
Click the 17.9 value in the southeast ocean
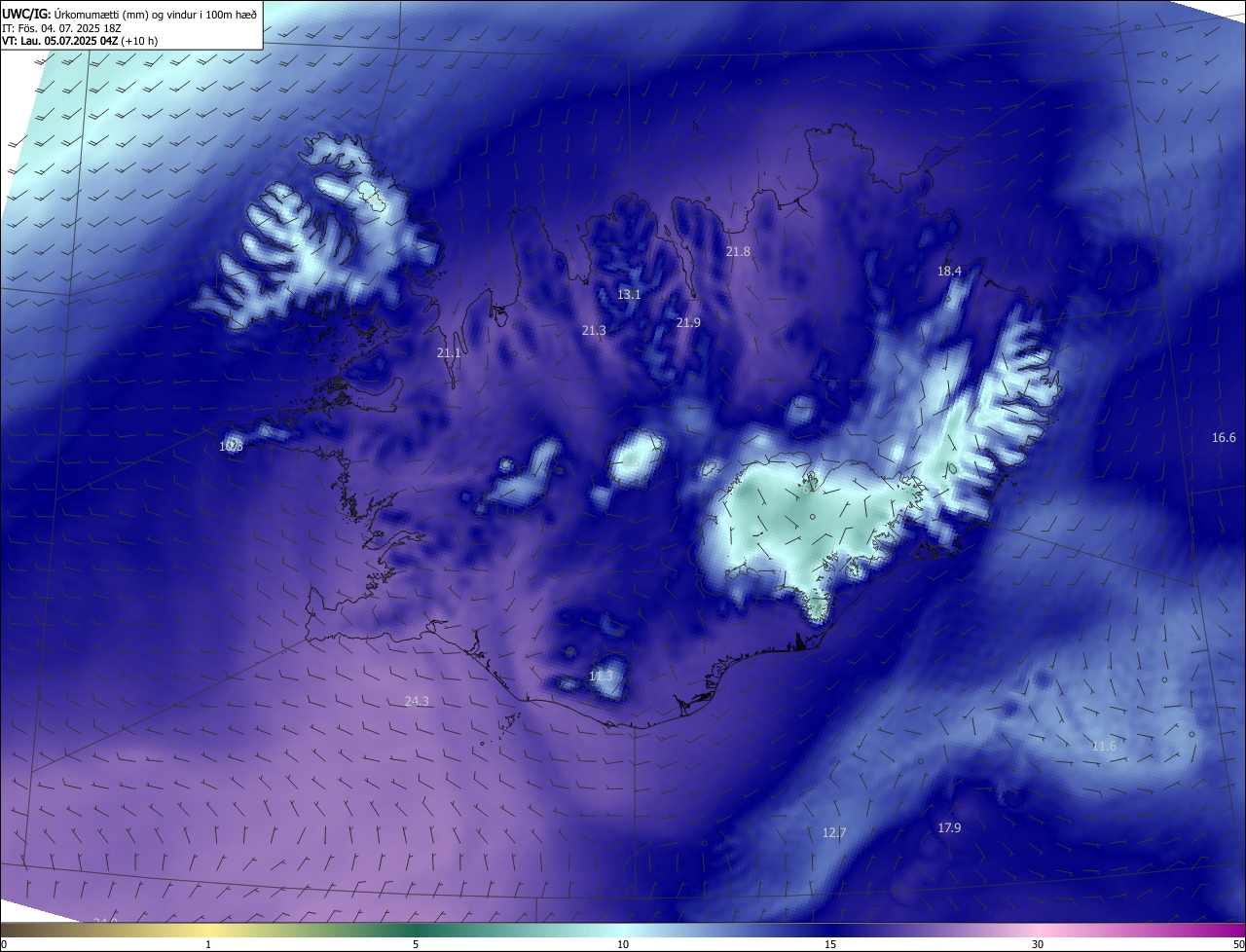point(949,827)
